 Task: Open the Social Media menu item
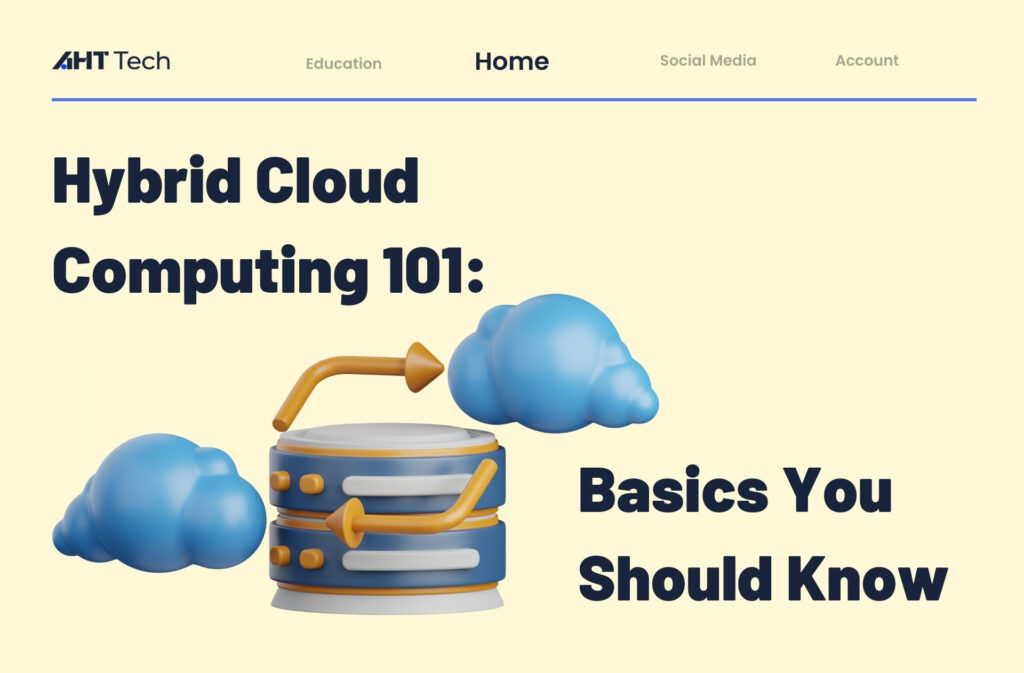(707, 61)
